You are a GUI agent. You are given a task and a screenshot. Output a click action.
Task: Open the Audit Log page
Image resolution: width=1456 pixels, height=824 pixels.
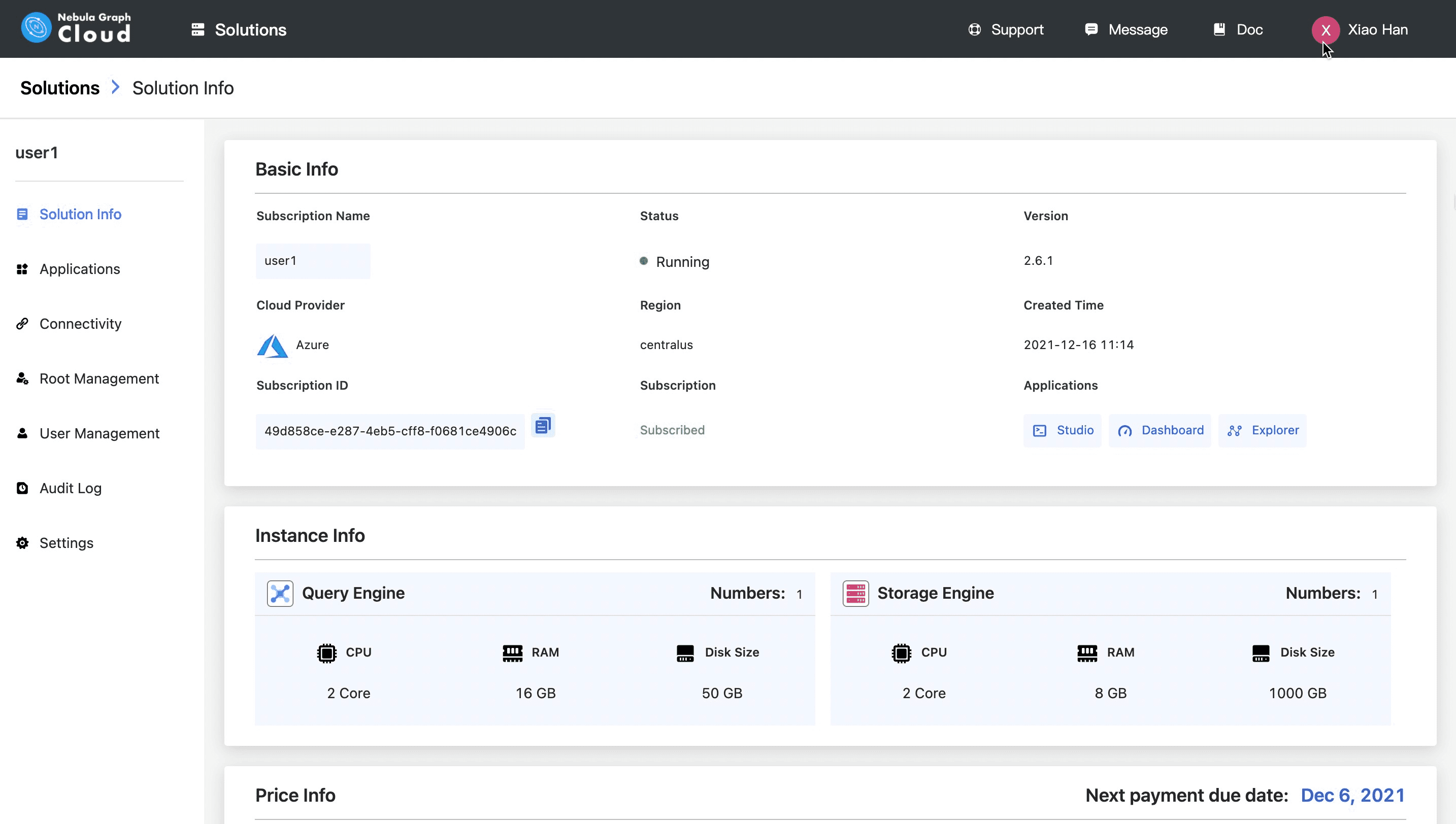coord(70,488)
